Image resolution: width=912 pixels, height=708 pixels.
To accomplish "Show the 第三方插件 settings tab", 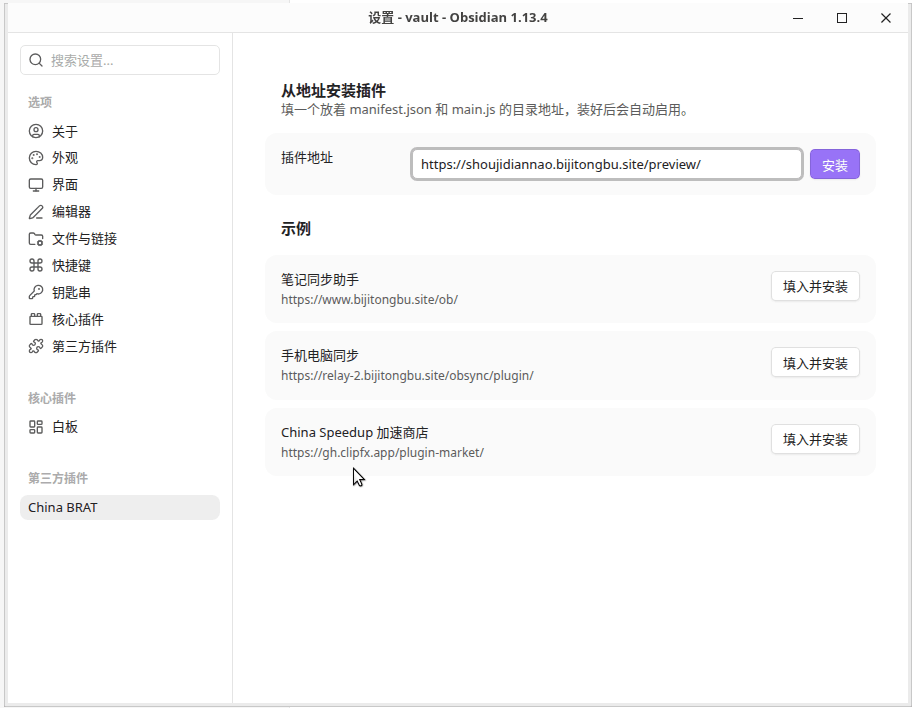I will coord(120,346).
